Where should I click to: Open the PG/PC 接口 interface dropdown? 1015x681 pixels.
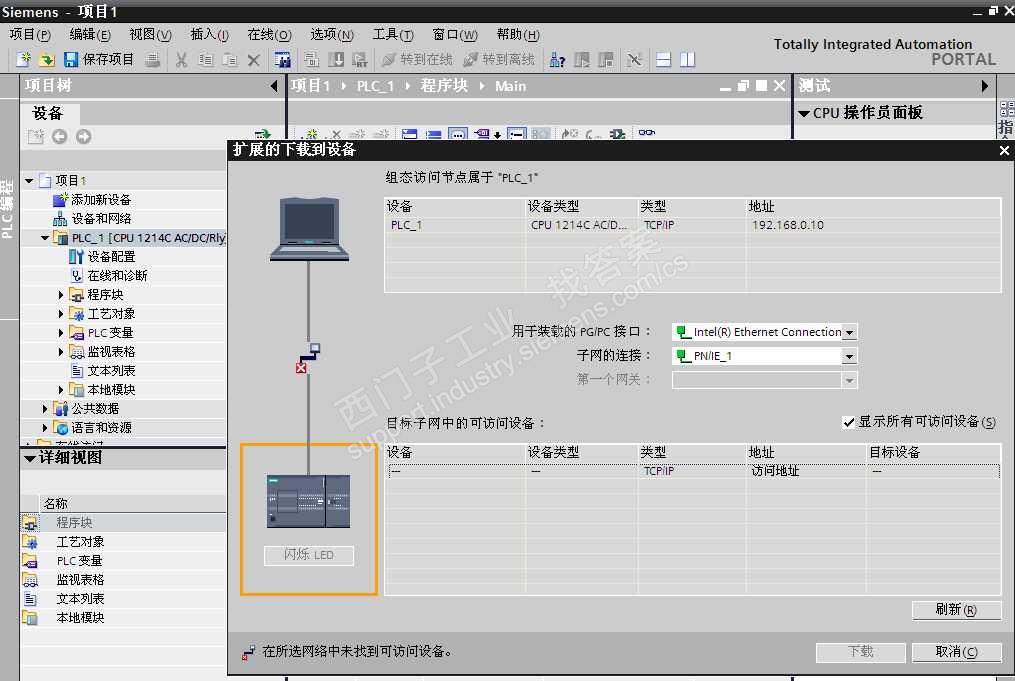(849, 333)
